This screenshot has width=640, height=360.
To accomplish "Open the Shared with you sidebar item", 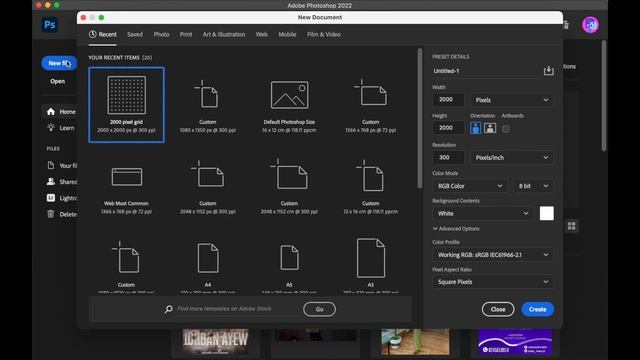I will [x=61, y=182].
